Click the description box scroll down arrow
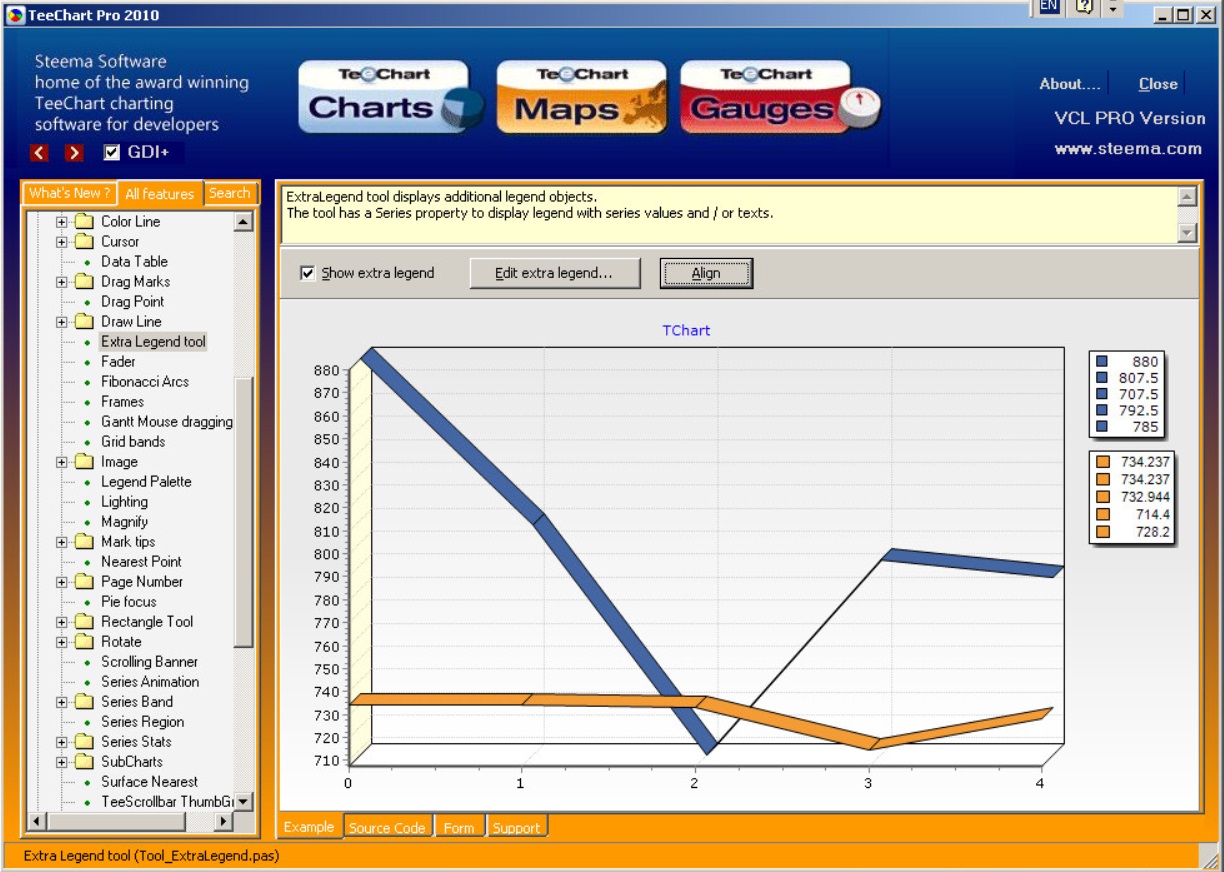Image resolution: width=1224 pixels, height=872 pixels. [1187, 232]
